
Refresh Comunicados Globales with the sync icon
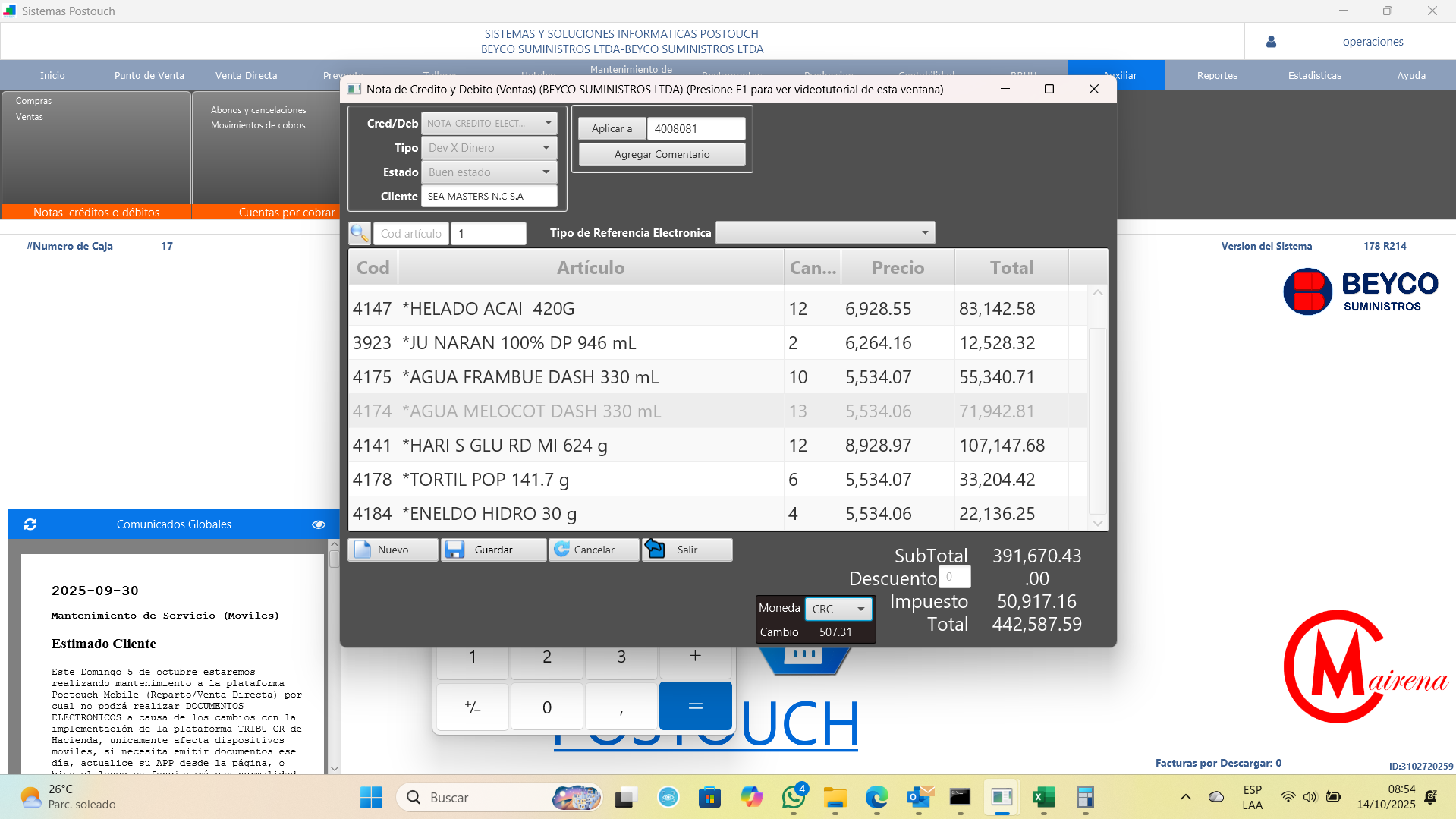pyautogui.click(x=30, y=524)
